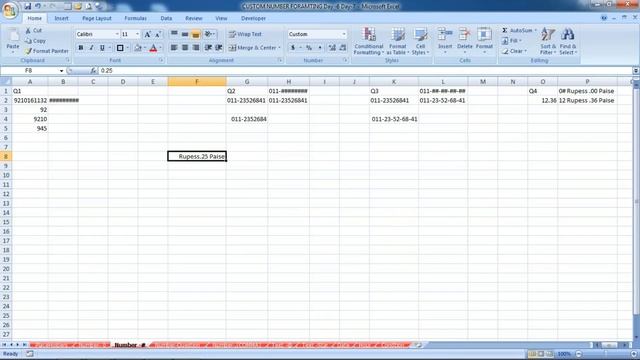Apply accounting number format
640x360 pixels.
pos(293,48)
